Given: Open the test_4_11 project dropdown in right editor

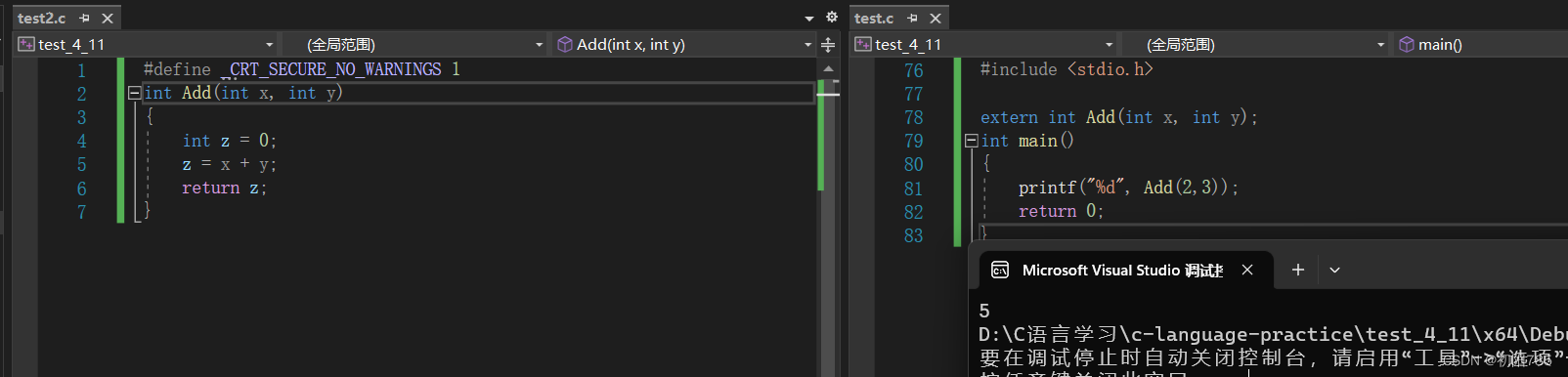Looking at the screenshot, I should [984, 44].
